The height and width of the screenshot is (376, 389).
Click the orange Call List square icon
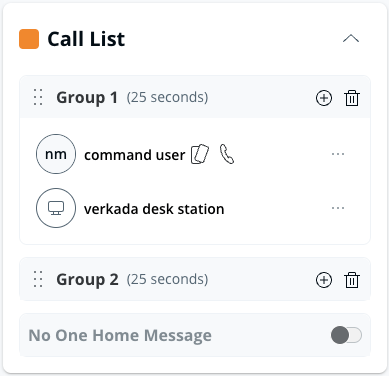point(29,39)
